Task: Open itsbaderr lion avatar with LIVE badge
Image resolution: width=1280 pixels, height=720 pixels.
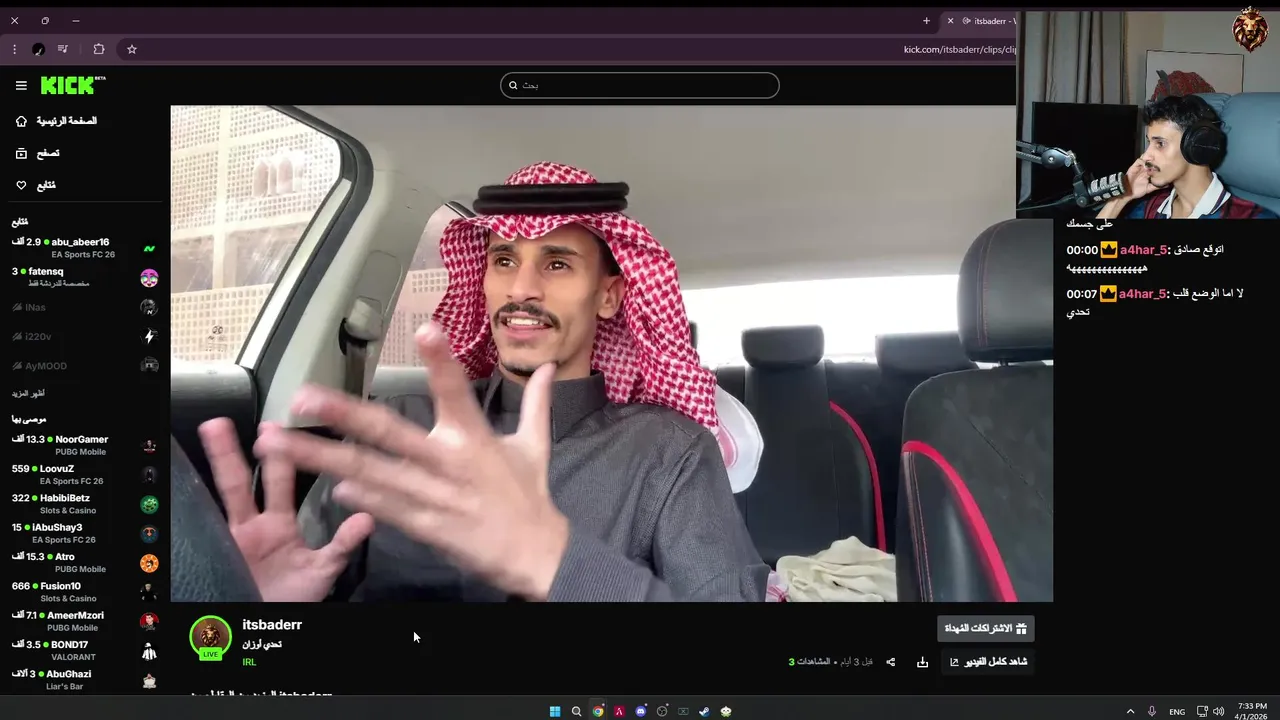Action: 210,638
